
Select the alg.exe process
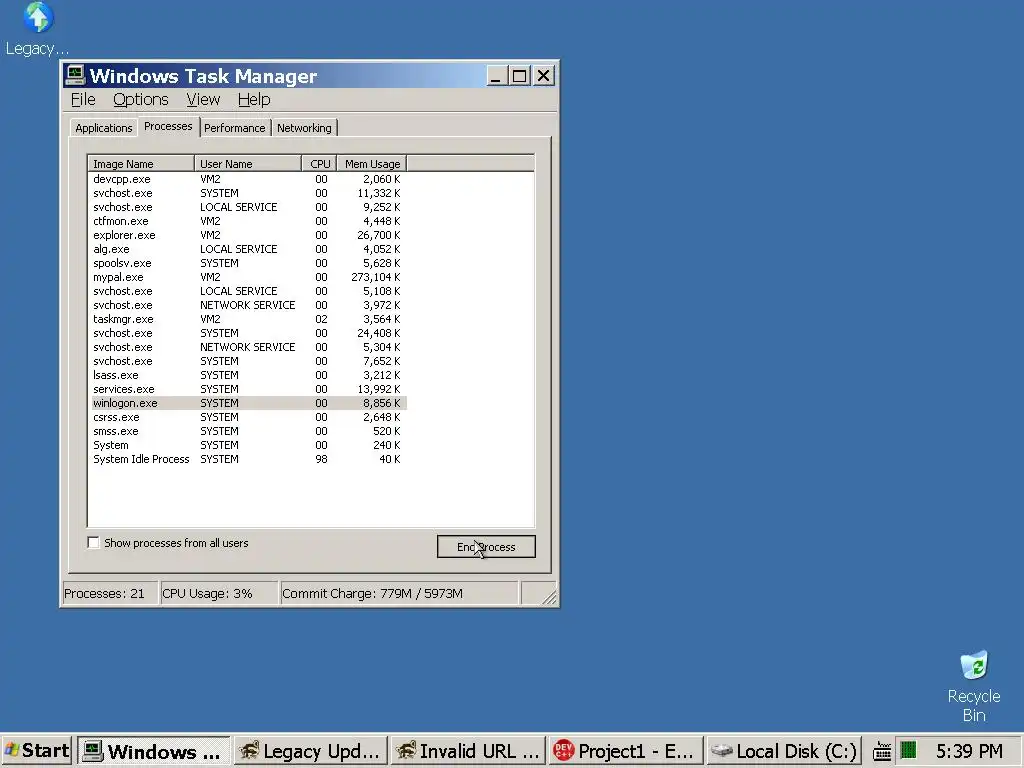(248, 249)
